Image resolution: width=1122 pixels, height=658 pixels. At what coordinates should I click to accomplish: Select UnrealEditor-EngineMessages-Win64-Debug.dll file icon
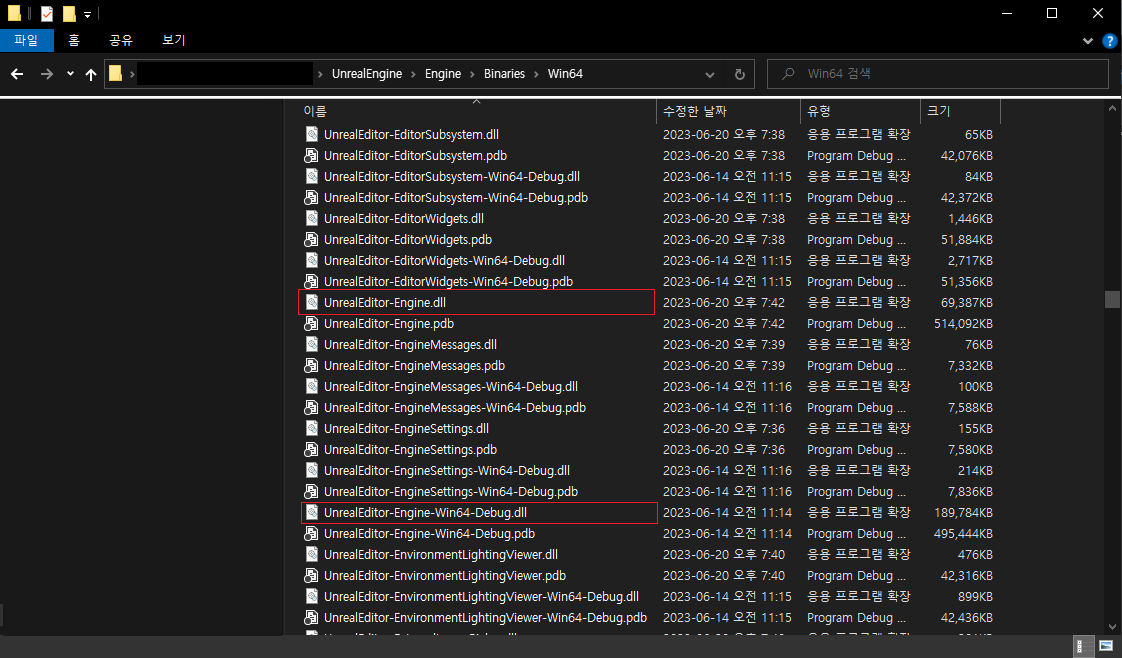(x=311, y=386)
